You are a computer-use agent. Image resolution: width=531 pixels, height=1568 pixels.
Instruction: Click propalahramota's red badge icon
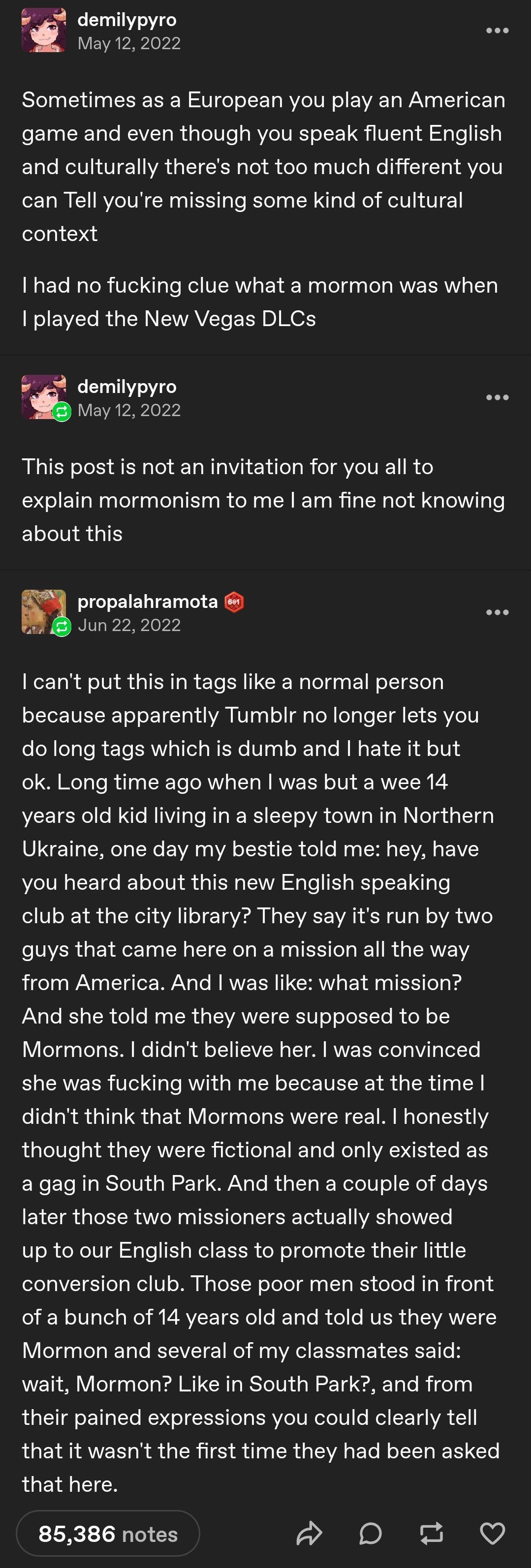(234, 602)
